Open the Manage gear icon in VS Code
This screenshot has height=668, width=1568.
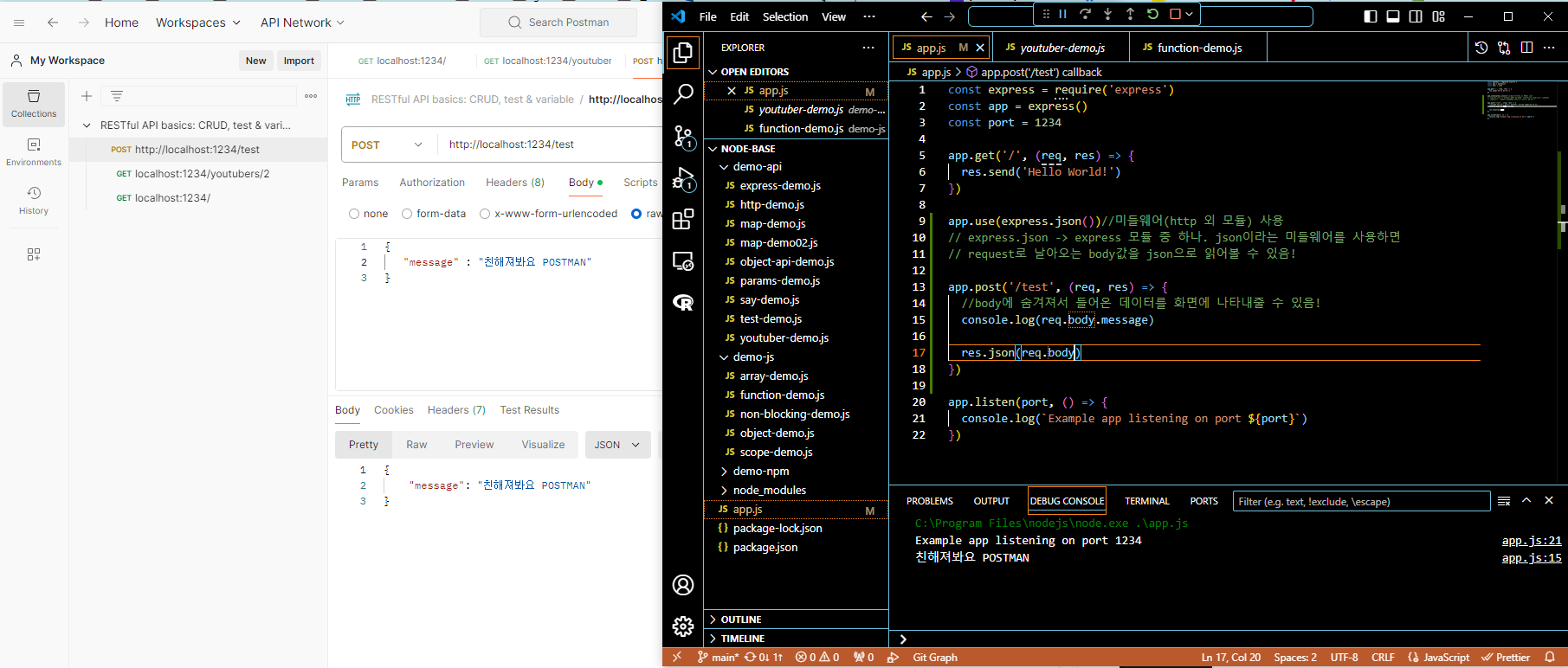point(683,626)
